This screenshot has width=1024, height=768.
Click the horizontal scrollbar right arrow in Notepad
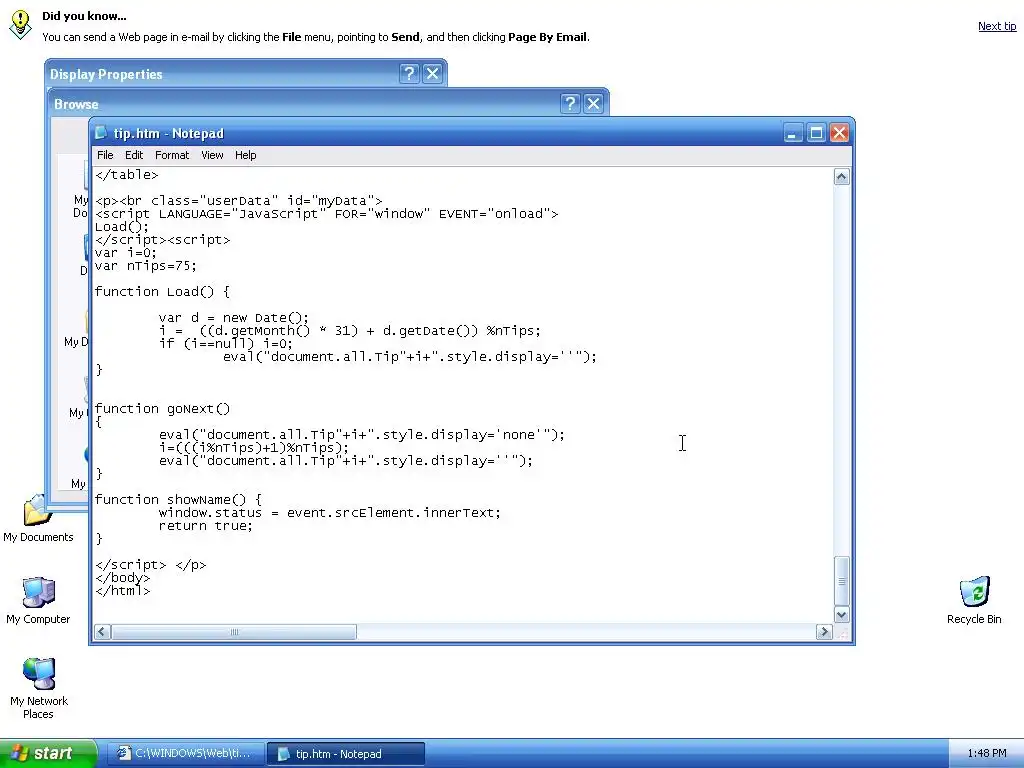coord(824,632)
